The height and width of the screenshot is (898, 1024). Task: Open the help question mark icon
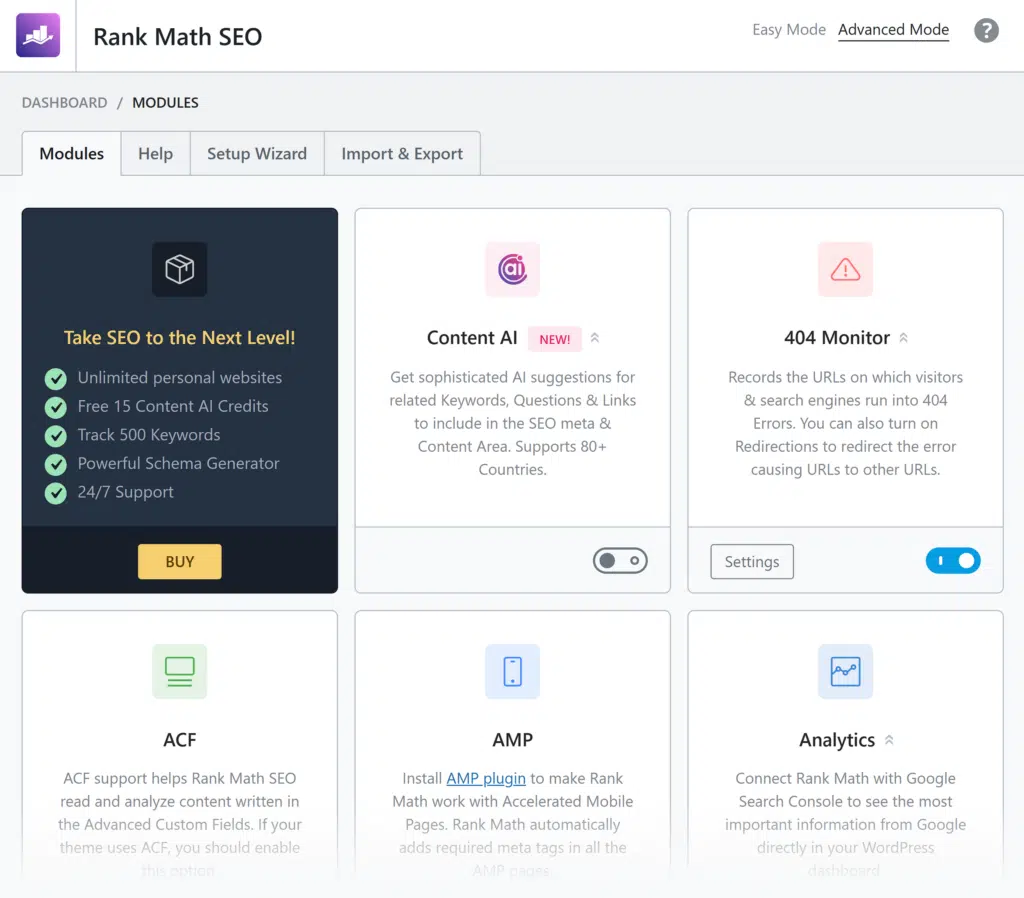[986, 30]
